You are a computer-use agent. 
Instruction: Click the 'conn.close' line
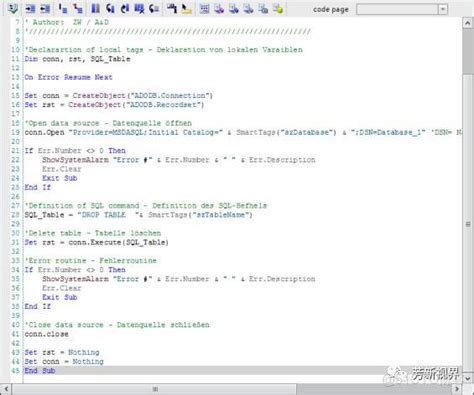click(46, 334)
